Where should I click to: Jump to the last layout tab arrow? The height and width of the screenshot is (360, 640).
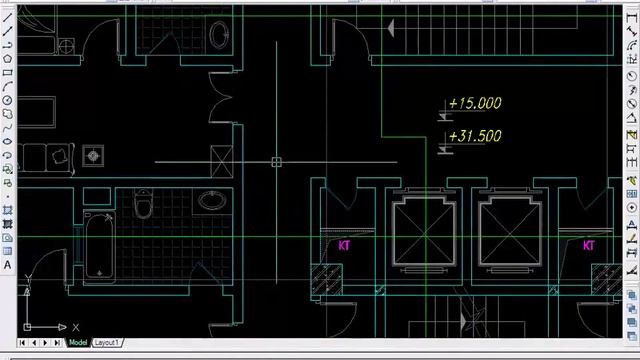pyautogui.click(x=57, y=342)
